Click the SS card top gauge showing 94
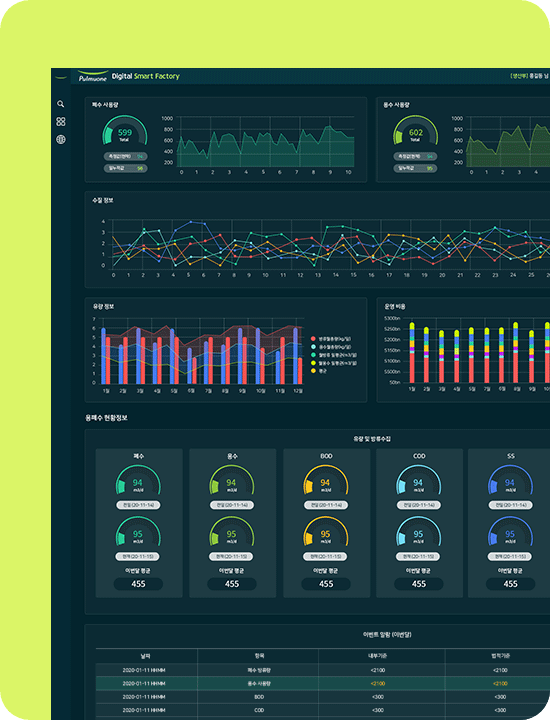Screen dimensions: 550x720 (x=510, y=480)
